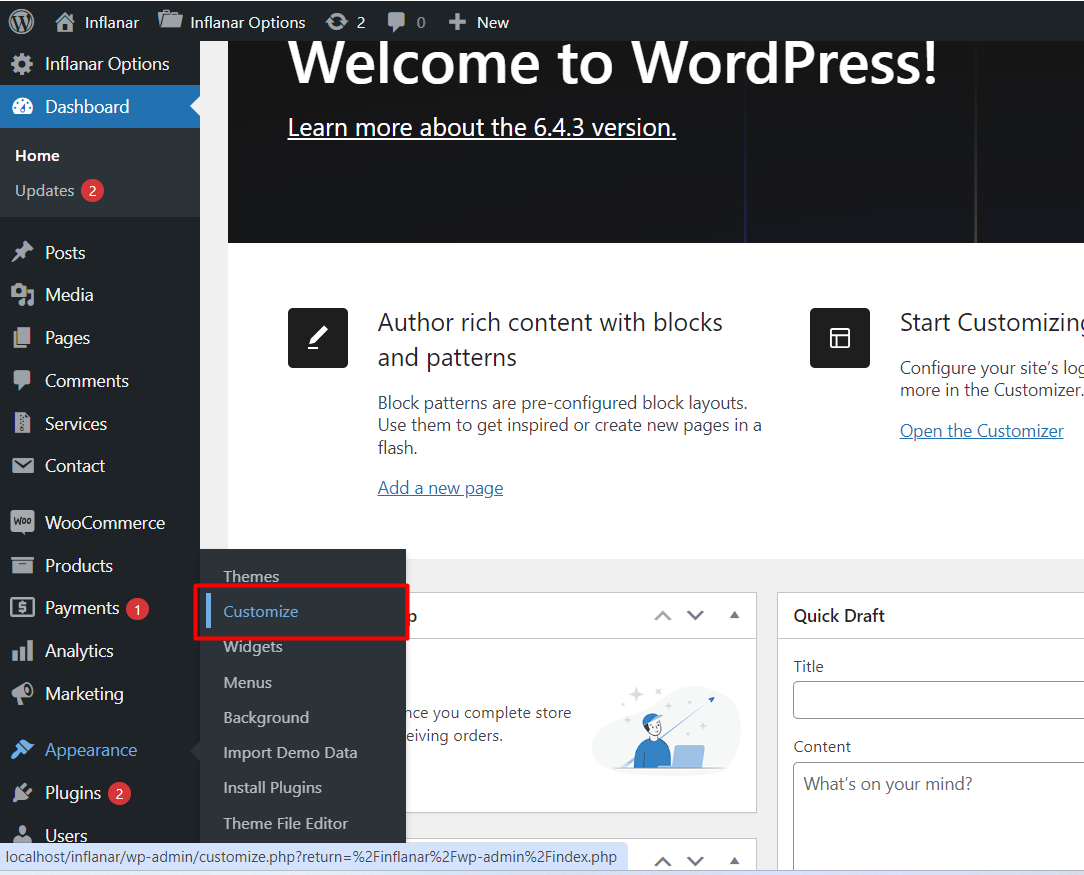Click the update count 2 in the admin bar
1084x875 pixels.
click(361, 23)
